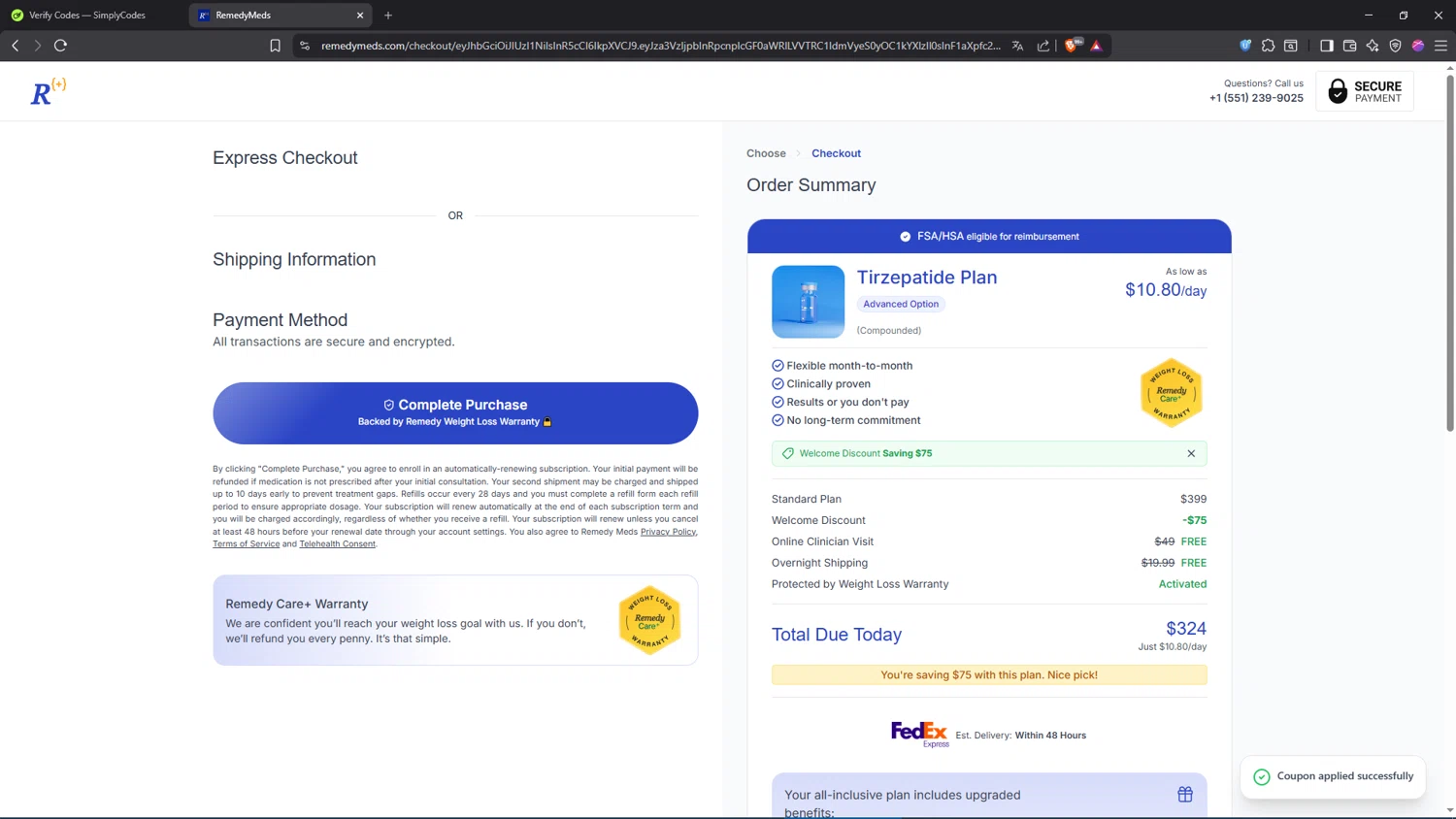Viewport: 1456px width, 819px height.
Task: Bookmark this page icon
Action: click(x=275, y=46)
